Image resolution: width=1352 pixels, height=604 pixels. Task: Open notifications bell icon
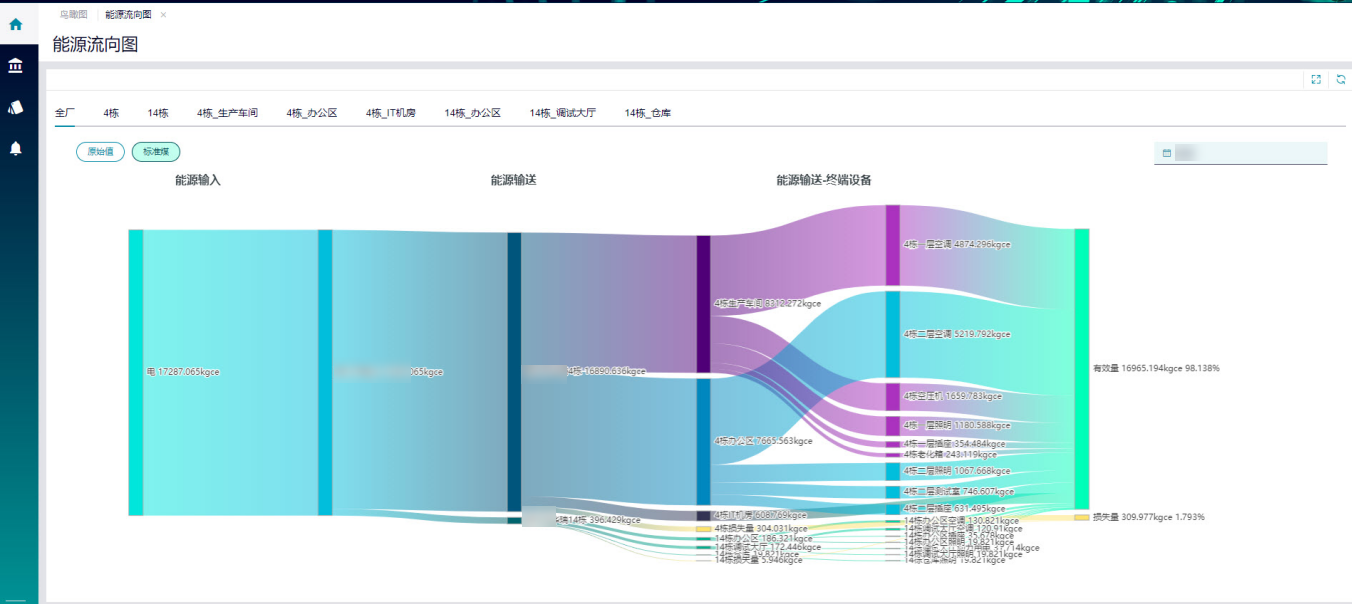point(16,148)
